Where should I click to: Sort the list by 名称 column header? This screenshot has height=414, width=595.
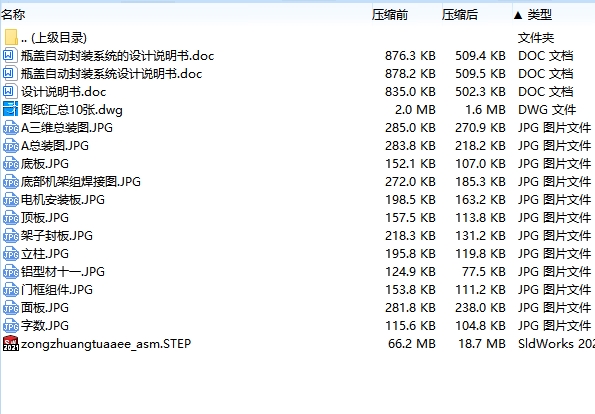tap(13, 15)
